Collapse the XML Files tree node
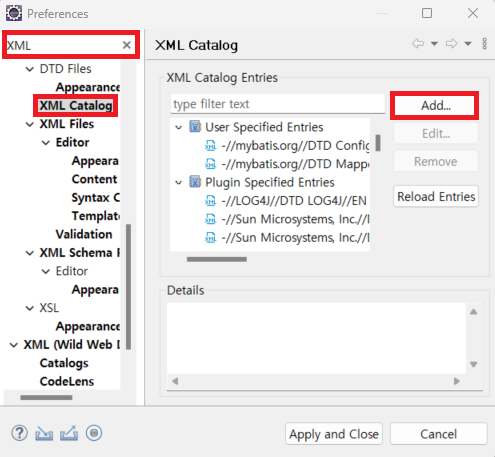The width and height of the screenshot is (495, 457). tap(30, 124)
